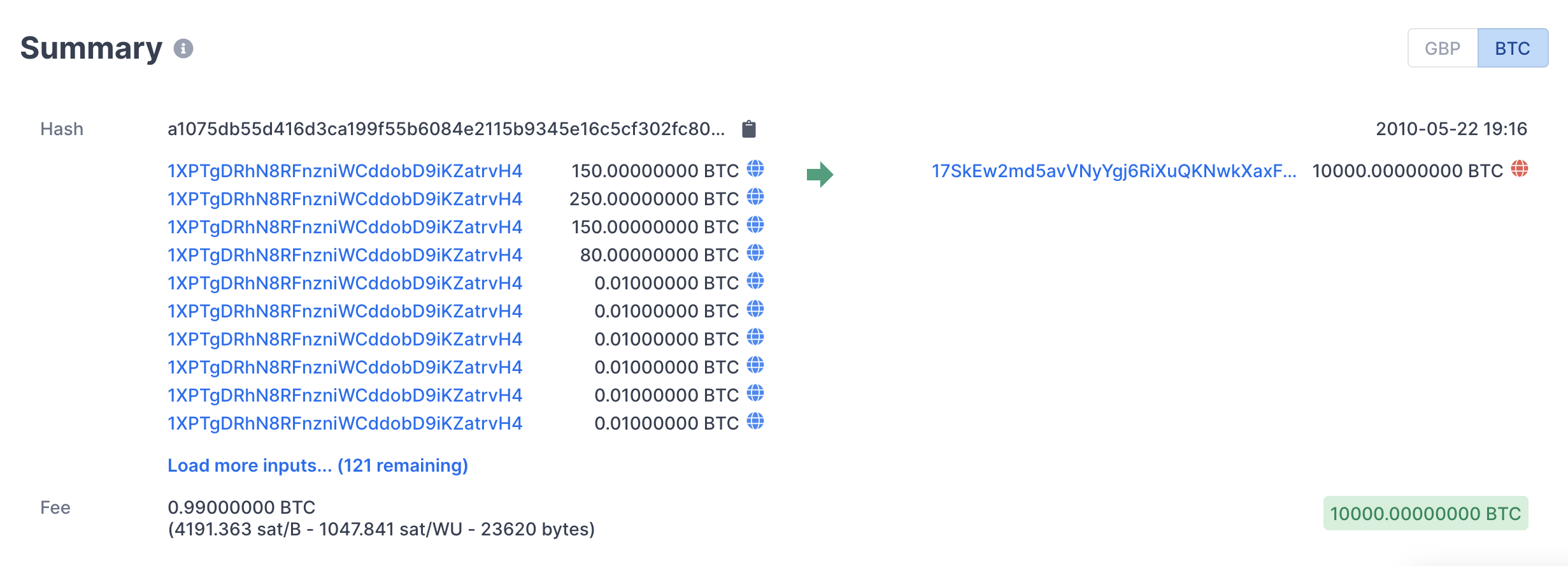This screenshot has height=566, width=1568.
Task: Open the first input address link
Action: click(x=345, y=171)
